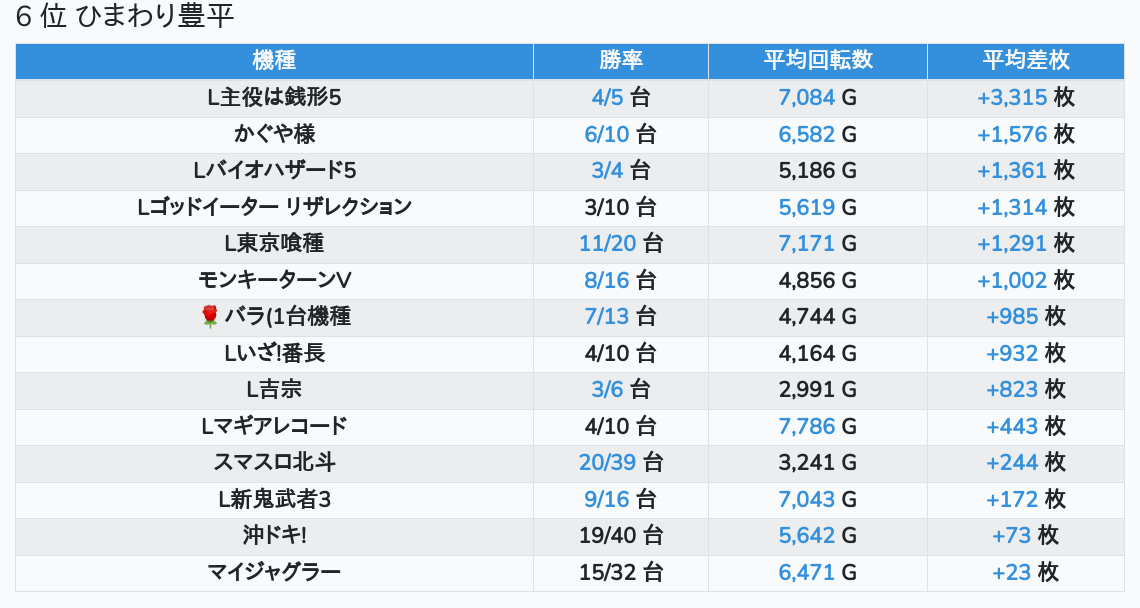Screen dimensions: 1140x608
Task: Click the rose icon beside バラ(1台機種
Action: click(210, 317)
